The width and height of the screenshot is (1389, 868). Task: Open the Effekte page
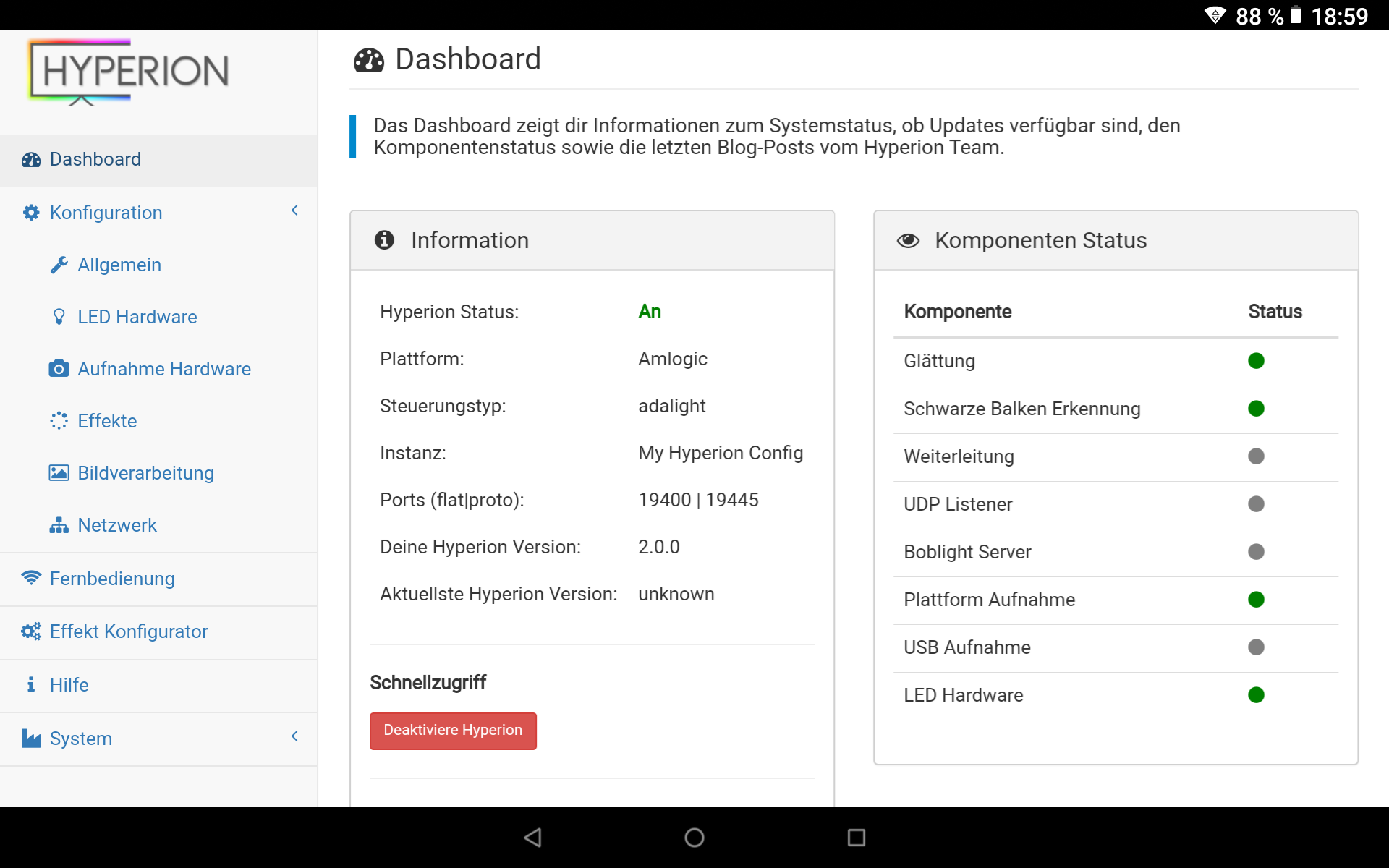coord(158,421)
